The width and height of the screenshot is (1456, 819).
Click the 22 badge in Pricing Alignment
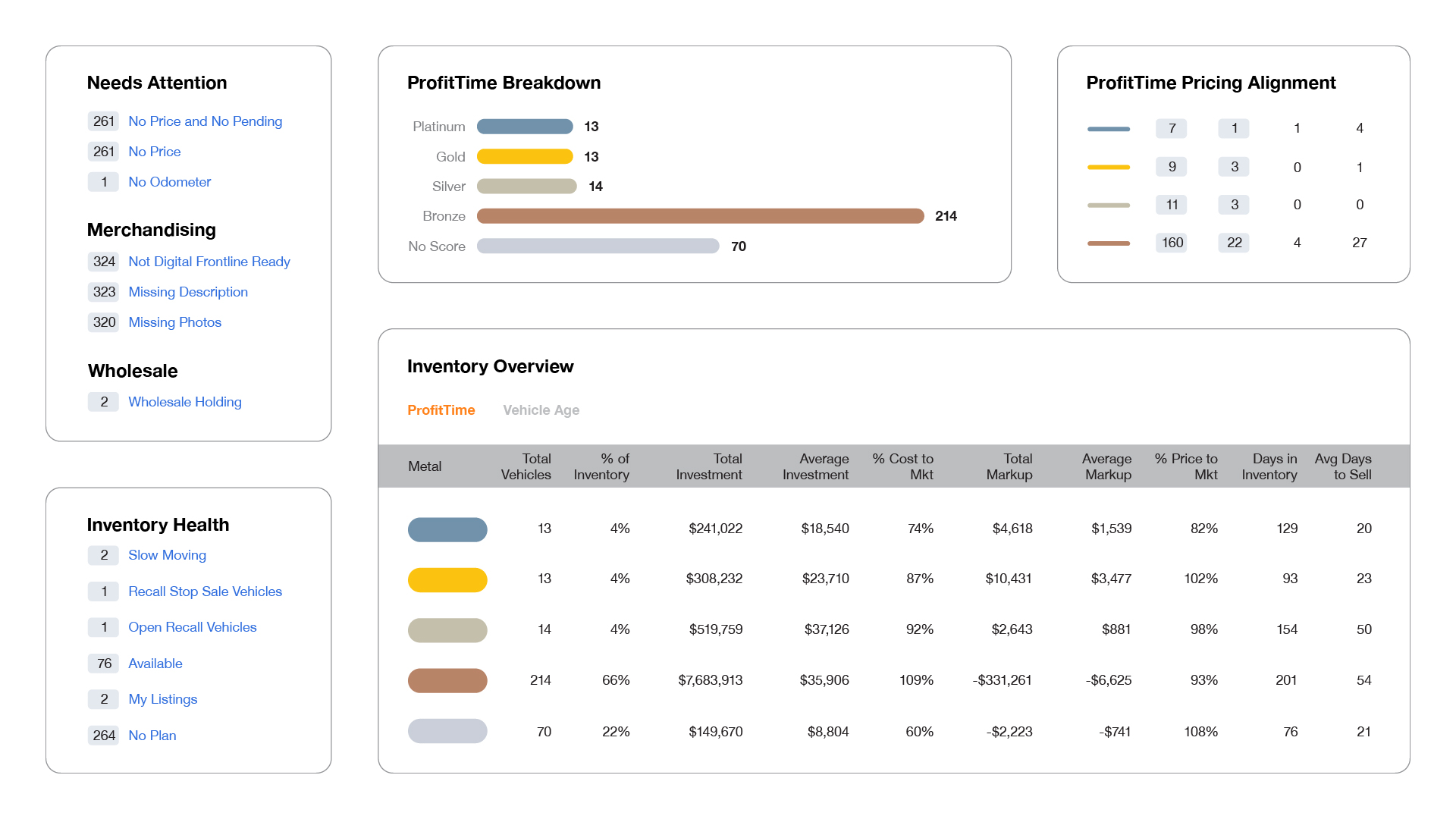click(1234, 243)
